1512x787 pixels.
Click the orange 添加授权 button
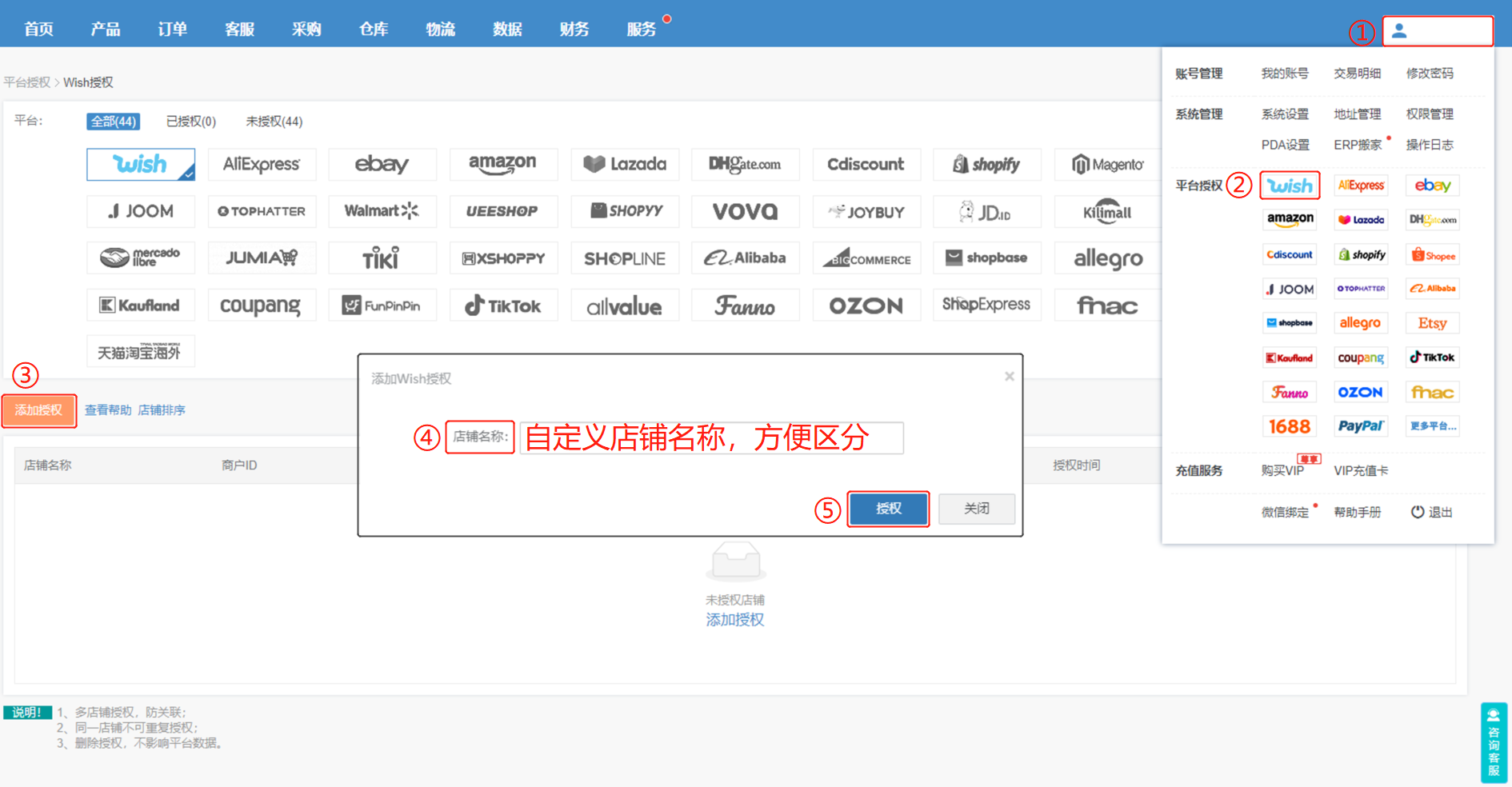pyautogui.click(x=38, y=410)
